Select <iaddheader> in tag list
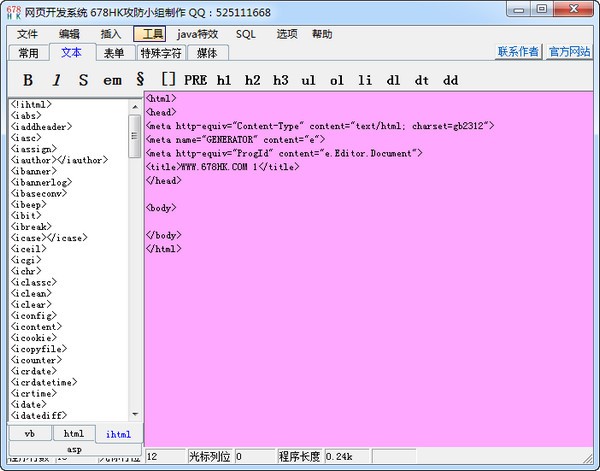600x471 pixels. point(41,127)
